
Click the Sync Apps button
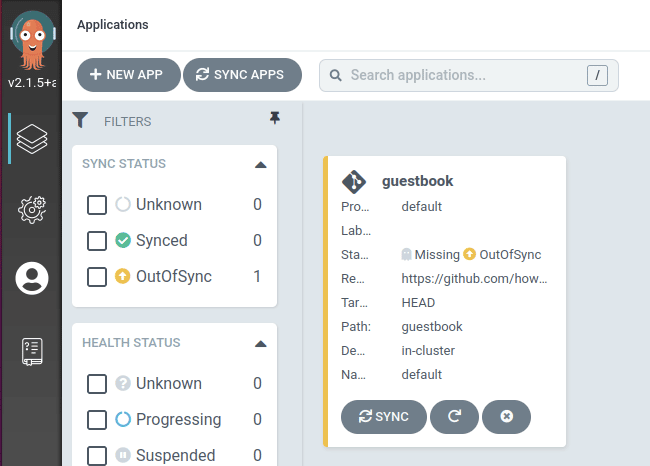tap(243, 75)
